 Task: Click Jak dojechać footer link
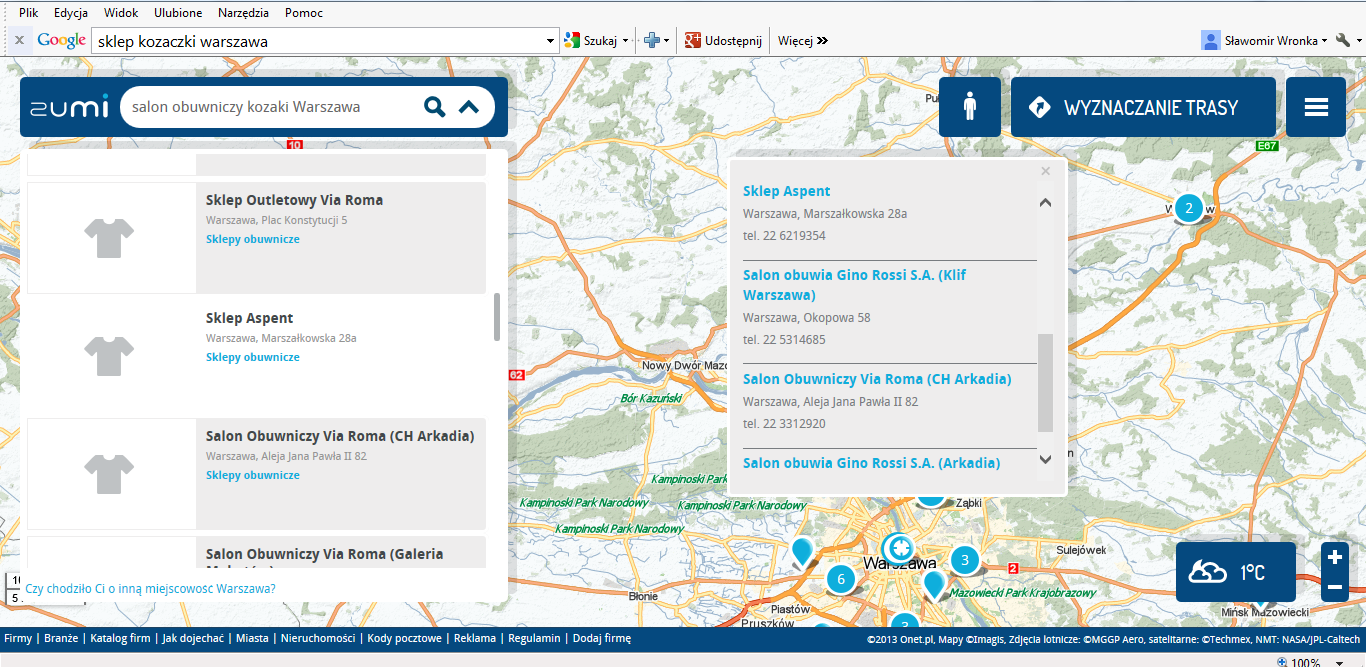[x=193, y=638]
